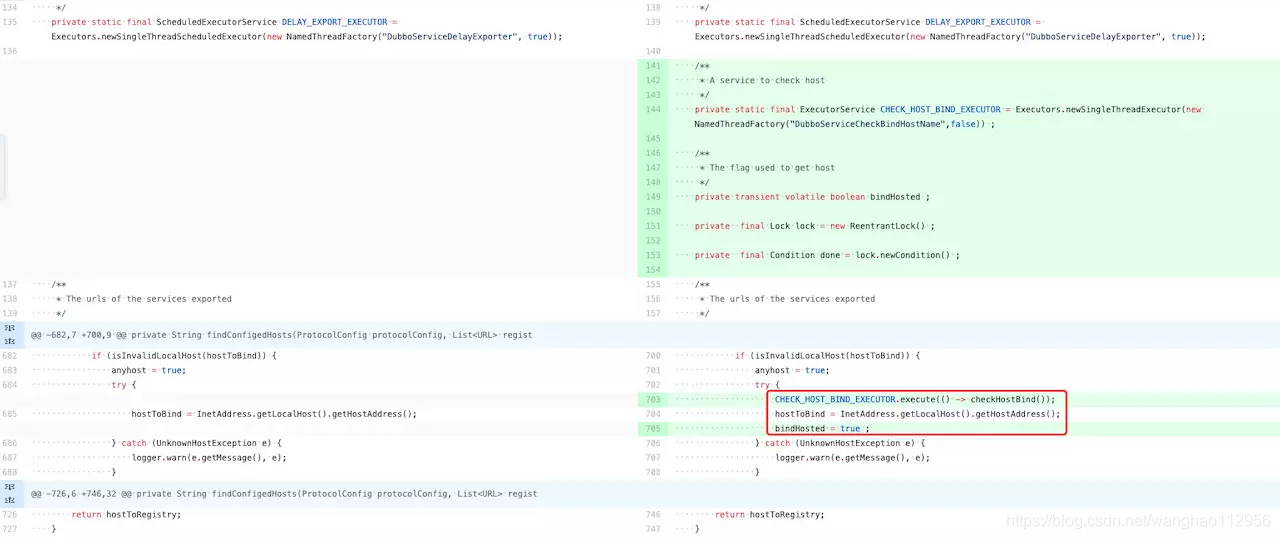Click 'logger.warn' statement on line 687
Viewport: 1280px width, 539px height.
tap(209, 457)
